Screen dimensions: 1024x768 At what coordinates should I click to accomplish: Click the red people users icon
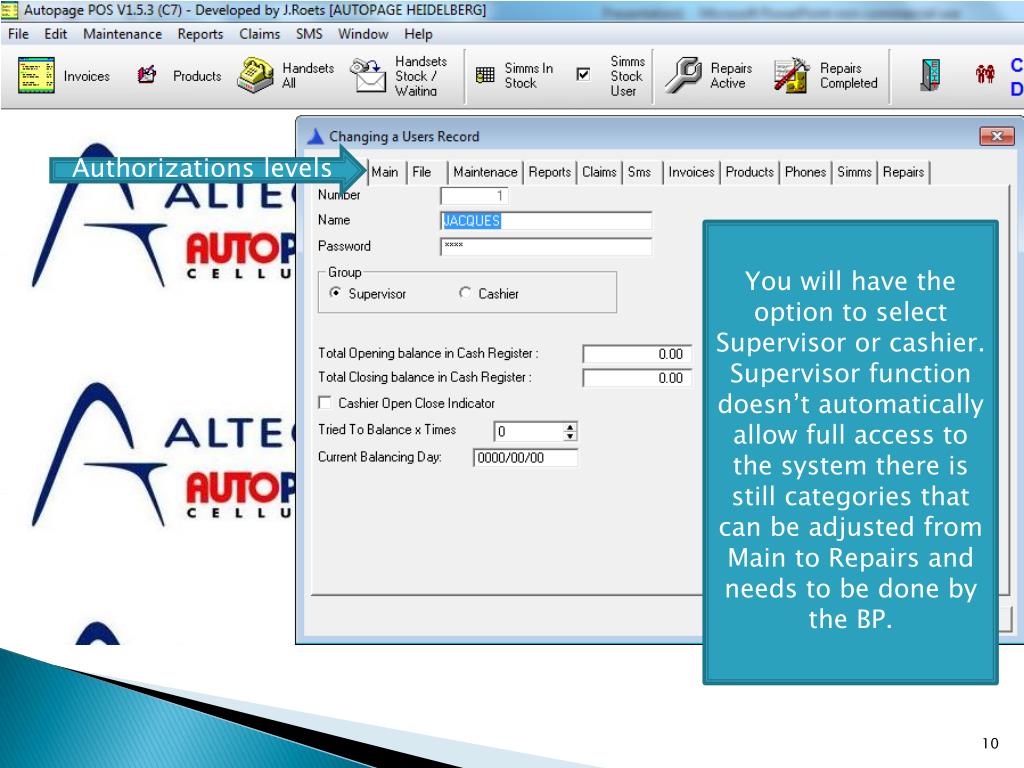click(985, 74)
